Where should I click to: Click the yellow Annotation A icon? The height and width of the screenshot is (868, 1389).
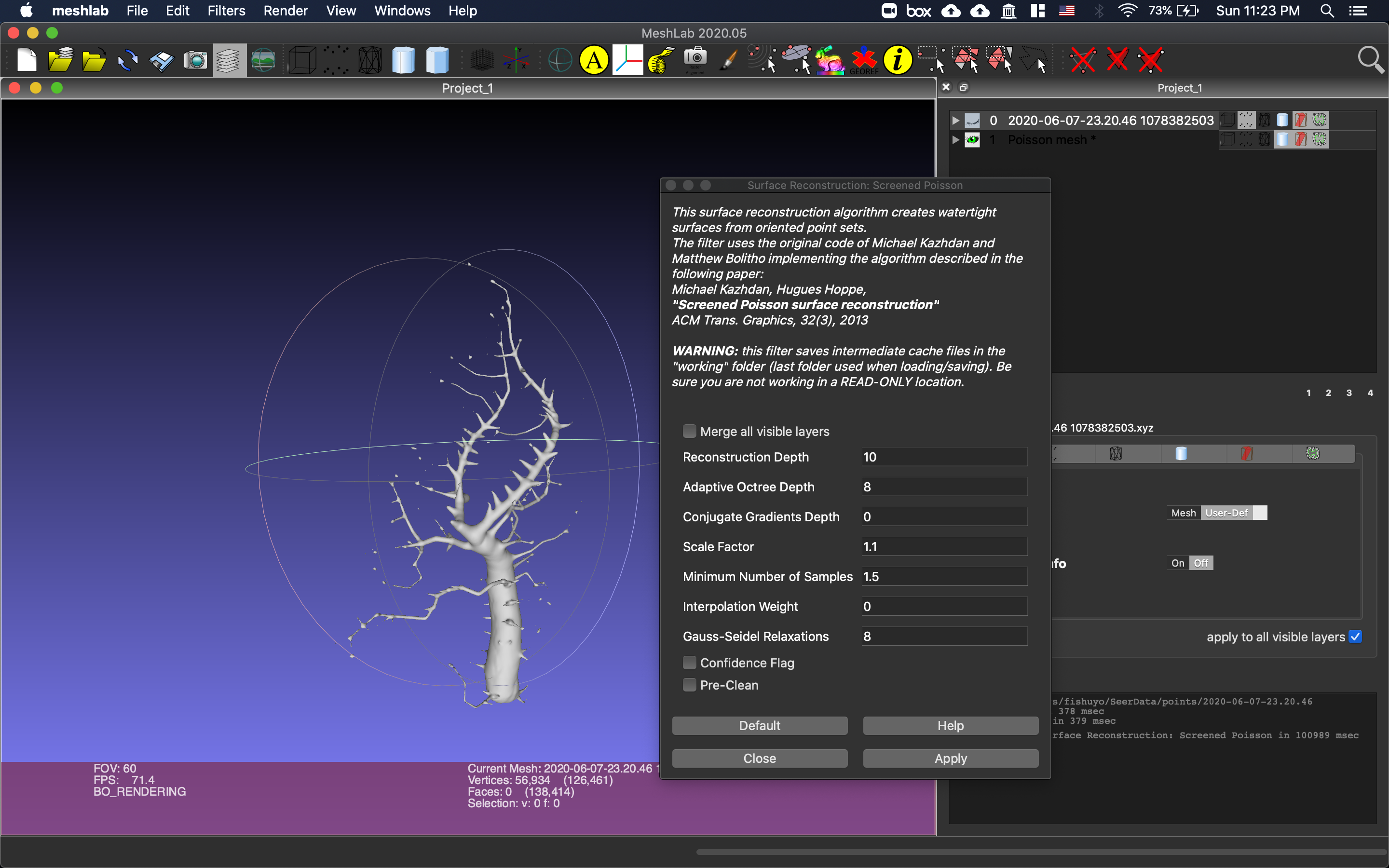point(594,60)
